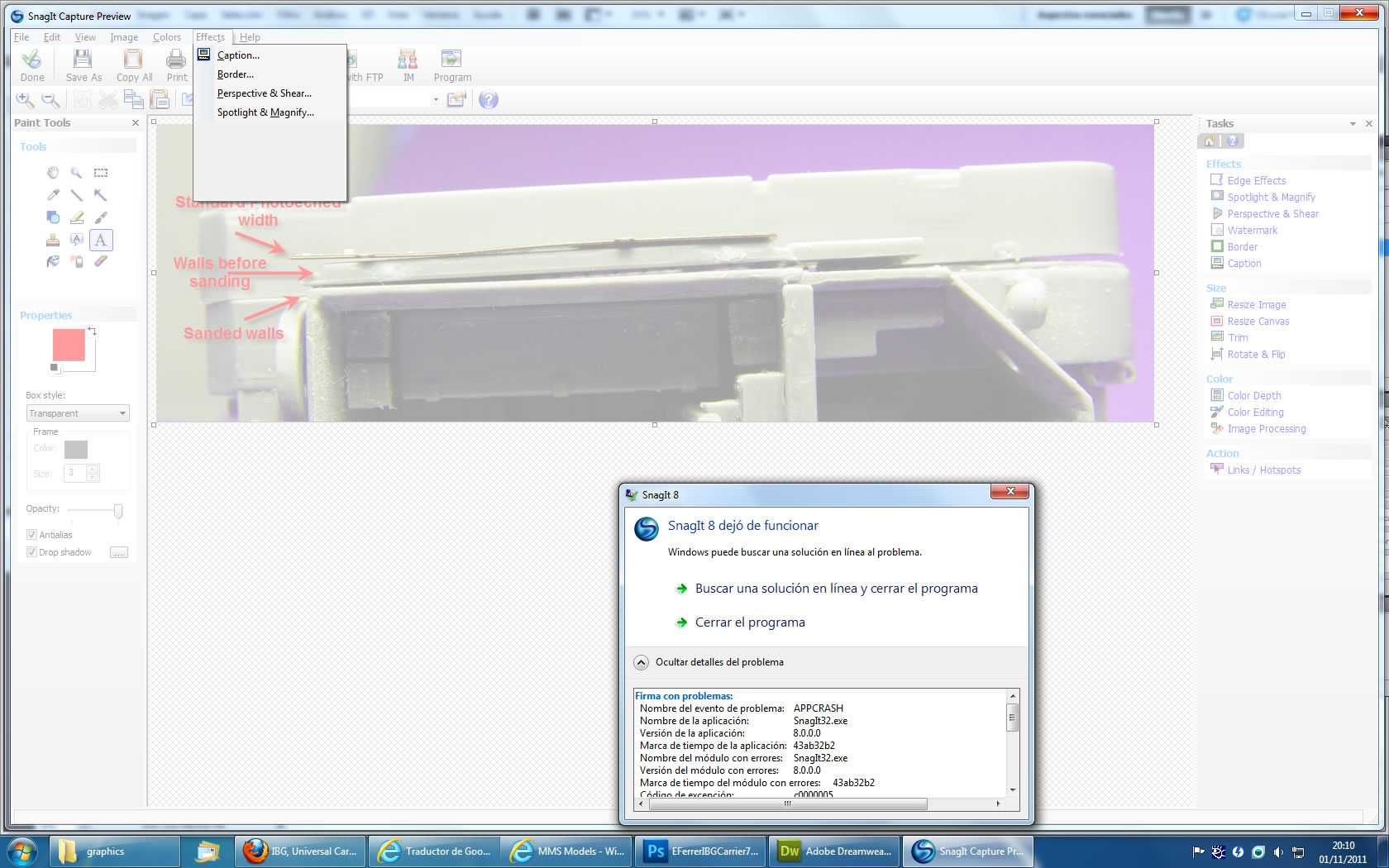Swap foreground and background colors
The image size is (1389, 868).
[x=92, y=331]
